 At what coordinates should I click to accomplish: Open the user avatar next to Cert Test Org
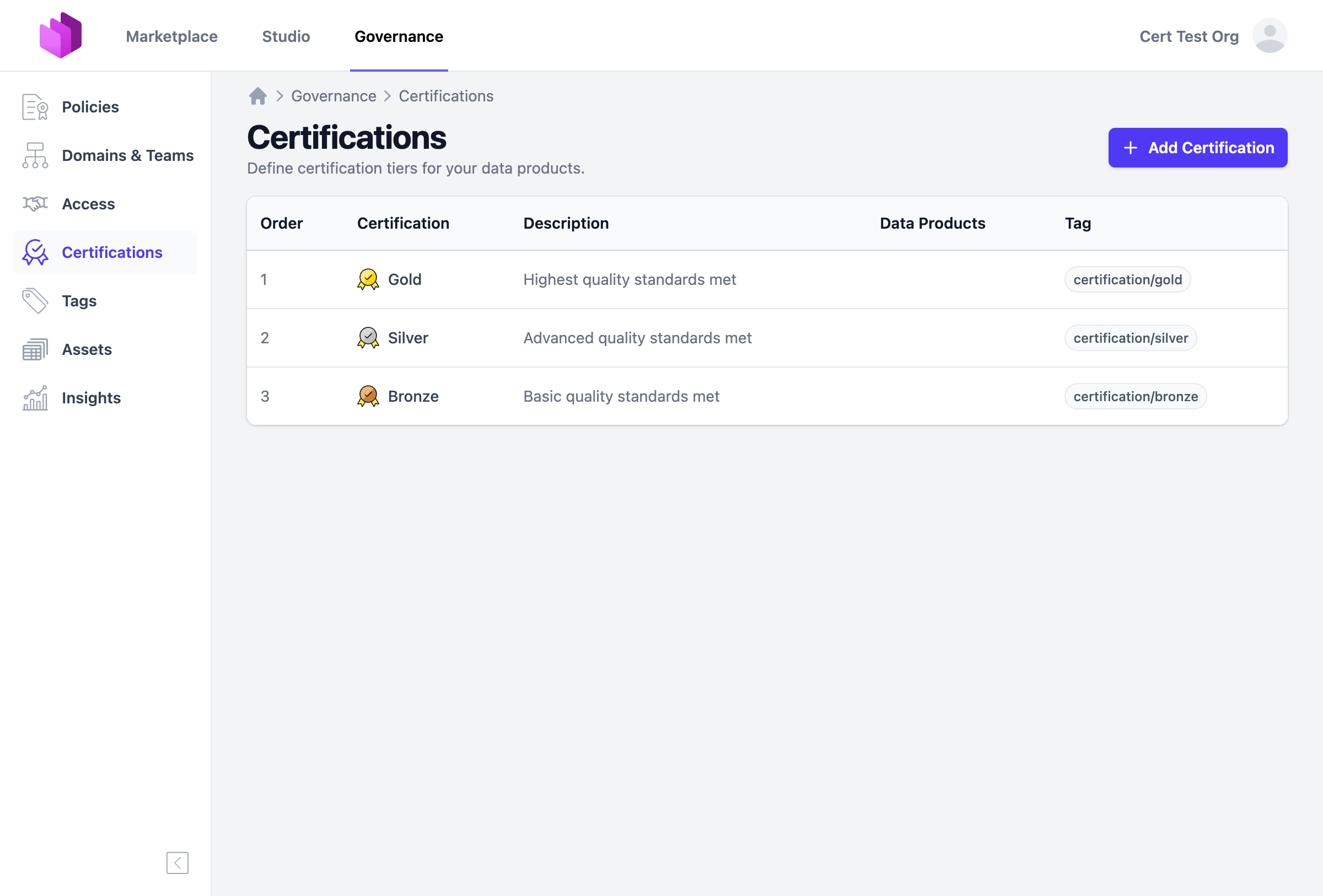(1270, 35)
